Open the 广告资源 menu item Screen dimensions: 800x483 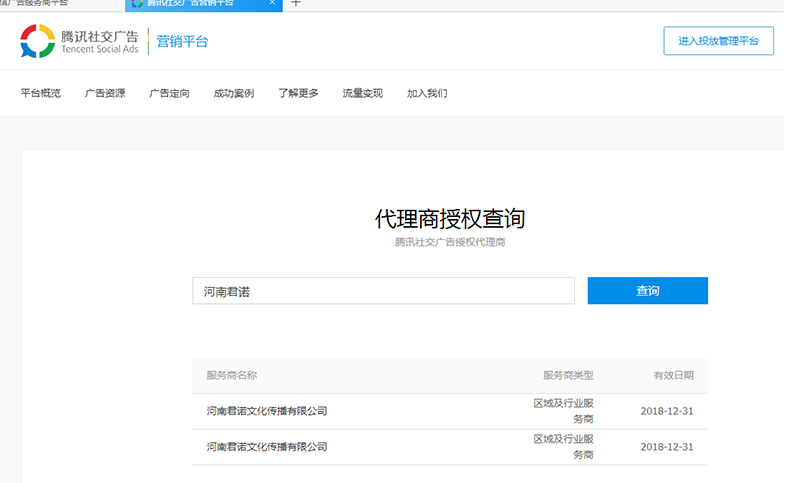(x=105, y=93)
